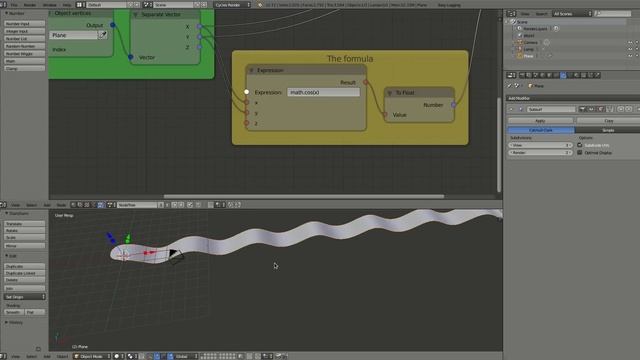
Task: Open the Cycles Render engine dropdown
Action: 233,5
